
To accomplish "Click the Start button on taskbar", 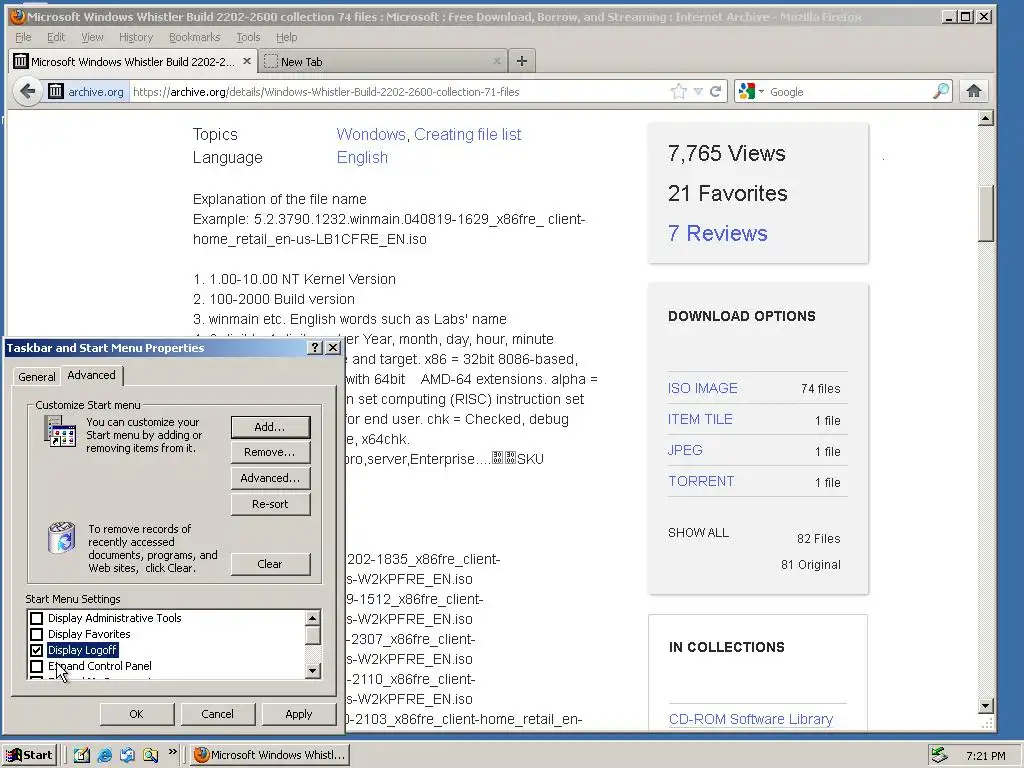I will pos(30,755).
